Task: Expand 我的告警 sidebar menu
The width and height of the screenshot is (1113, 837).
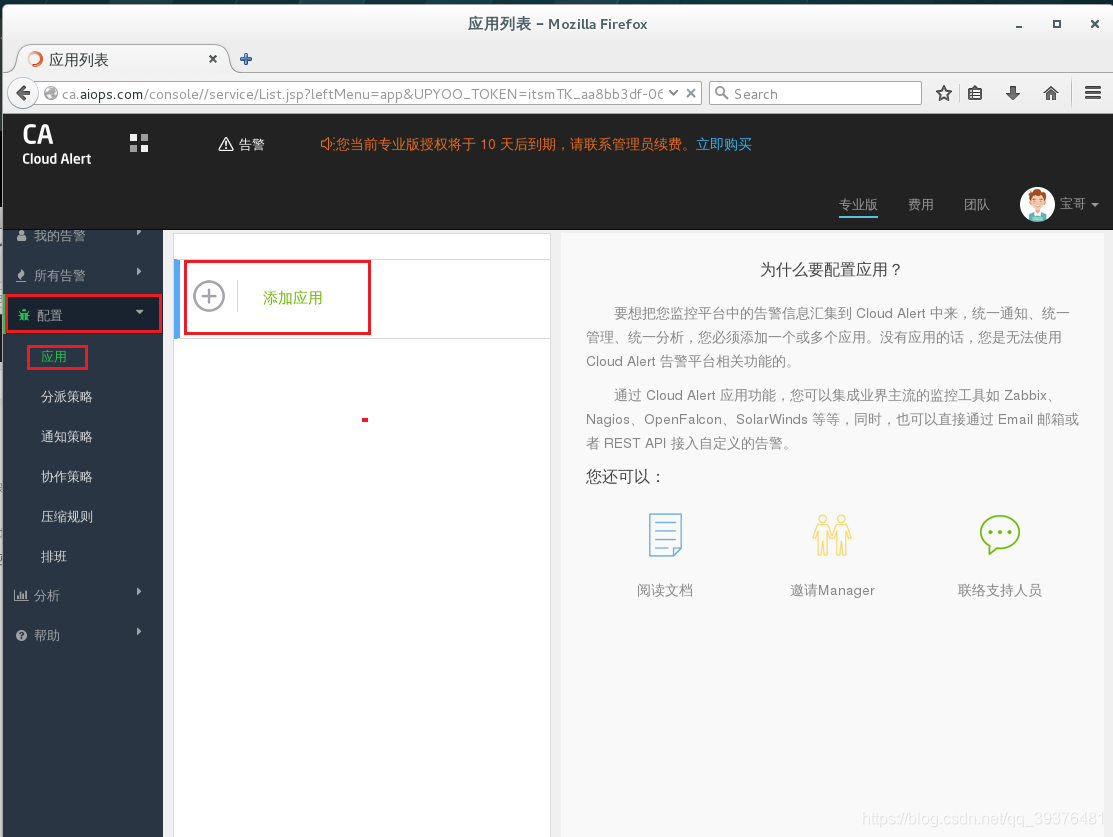Action: tap(82, 236)
